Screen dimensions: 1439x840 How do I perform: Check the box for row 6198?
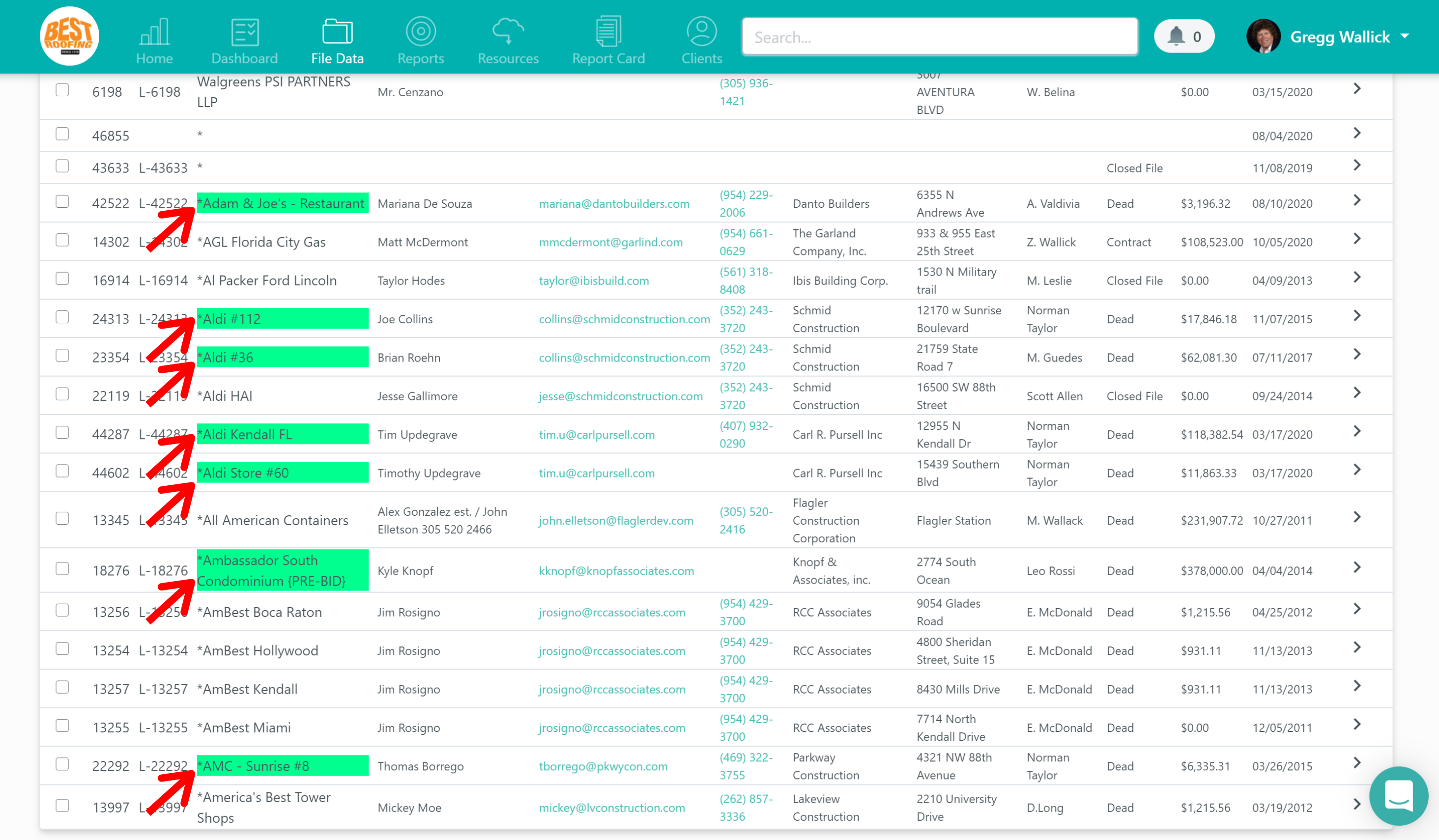[62, 90]
